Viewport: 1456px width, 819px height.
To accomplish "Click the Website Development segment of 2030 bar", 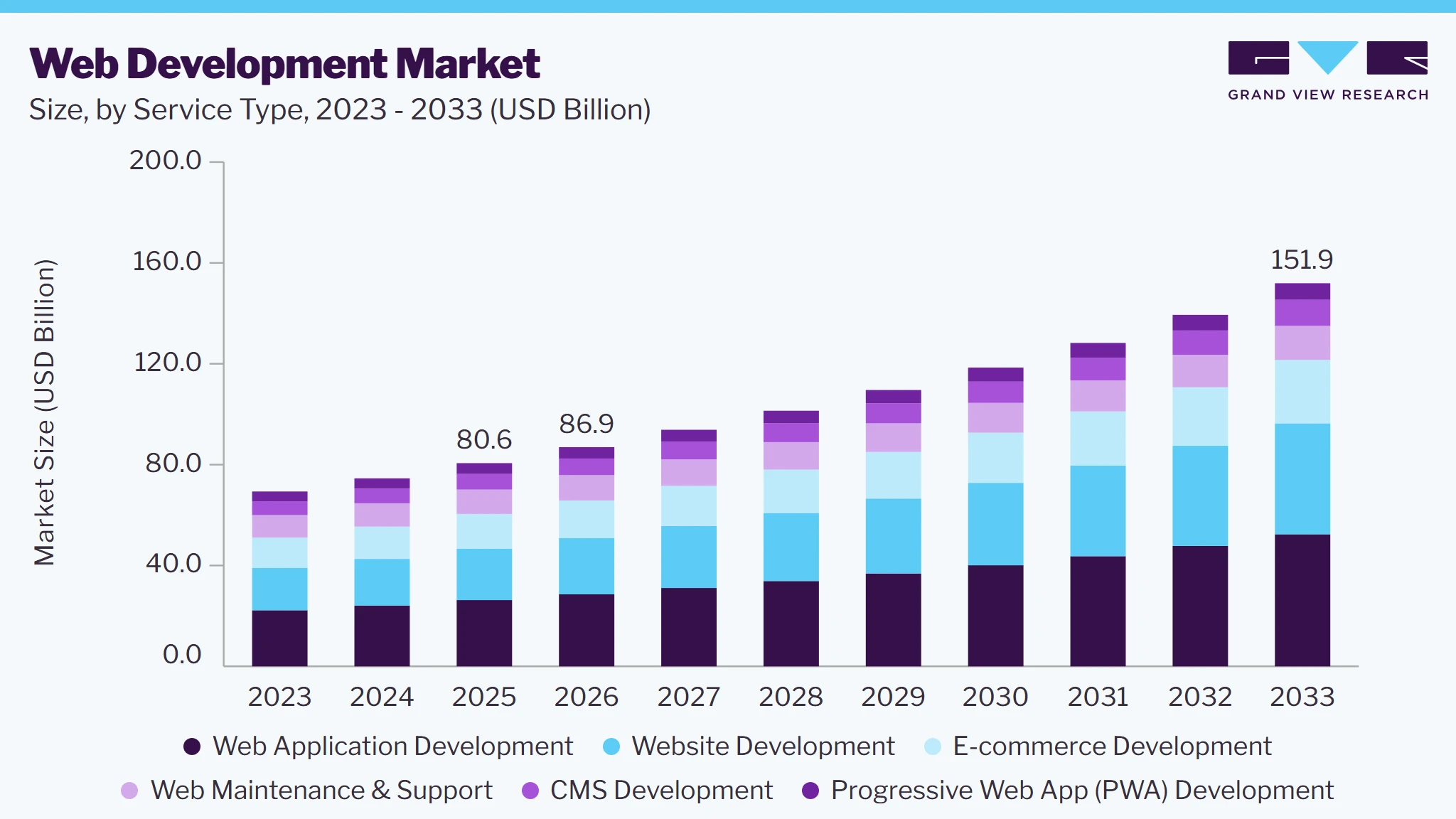I will click(x=995, y=524).
